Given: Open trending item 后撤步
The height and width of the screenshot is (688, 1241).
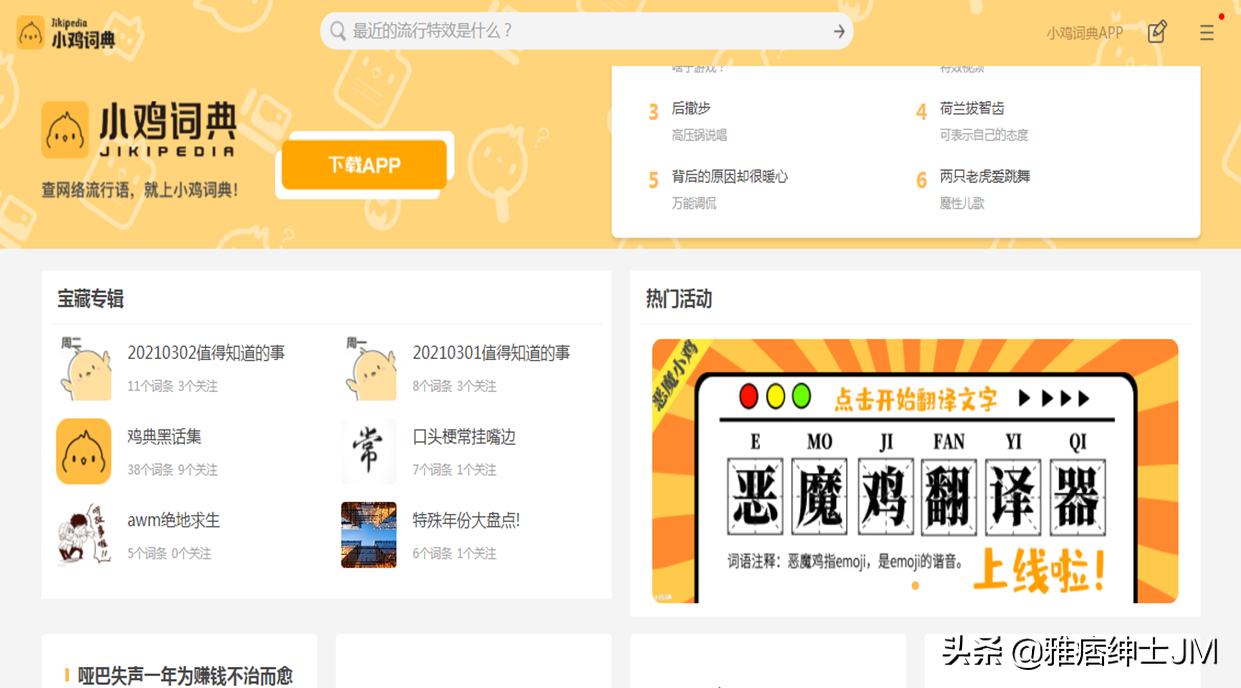Looking at the screenshot, I should 691,108.
